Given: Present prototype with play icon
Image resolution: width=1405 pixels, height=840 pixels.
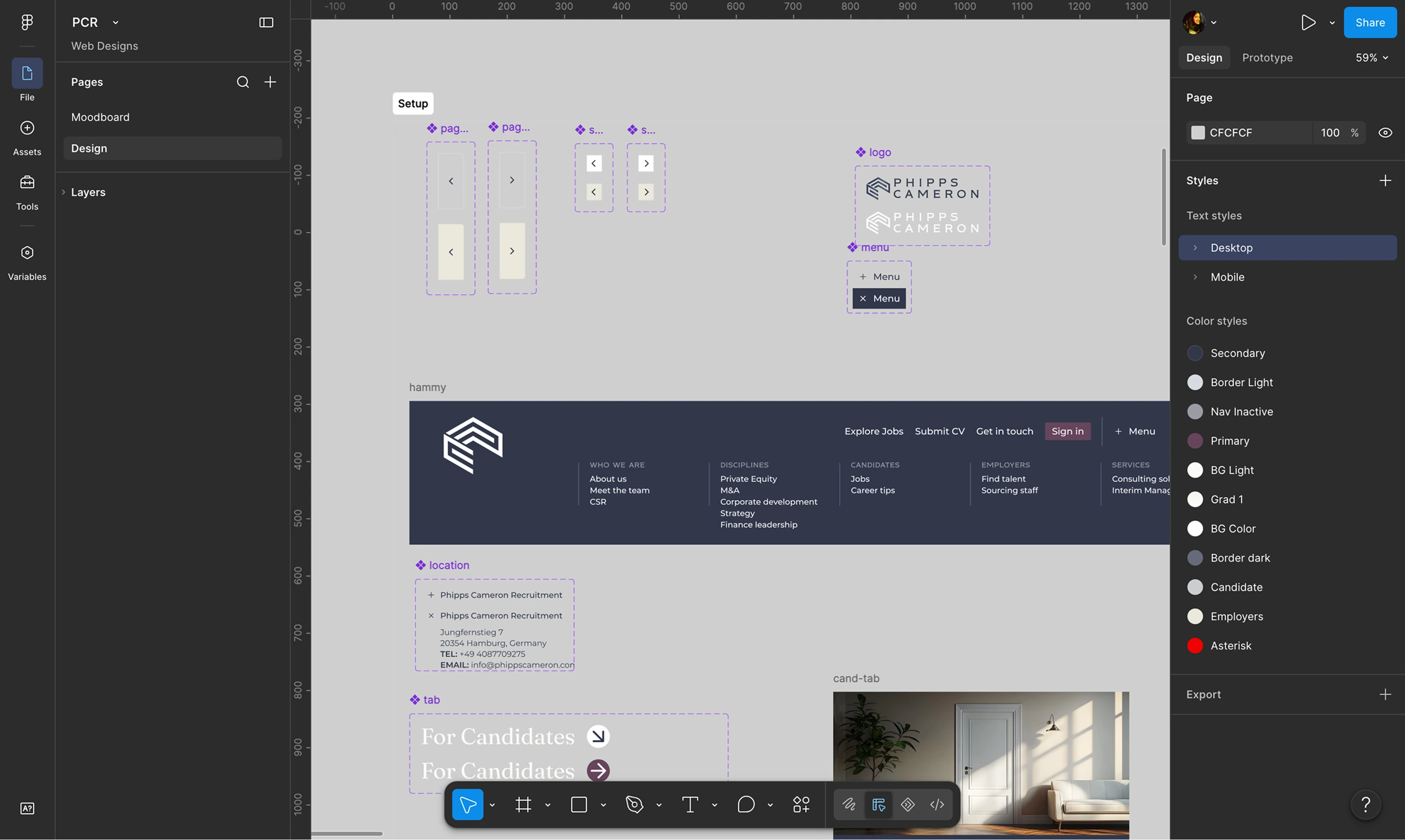Looking at the screenshot, I should (x=1307, y=23).
